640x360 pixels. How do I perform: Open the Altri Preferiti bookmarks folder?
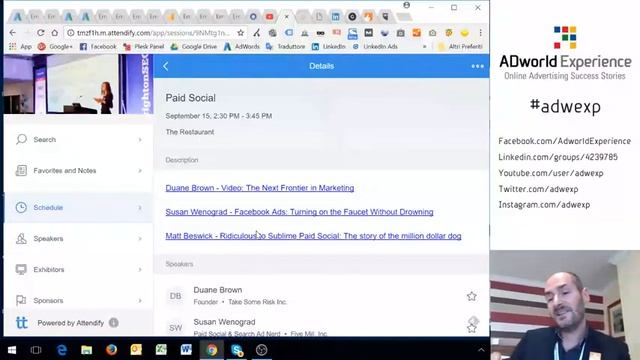tap(460, 47)
